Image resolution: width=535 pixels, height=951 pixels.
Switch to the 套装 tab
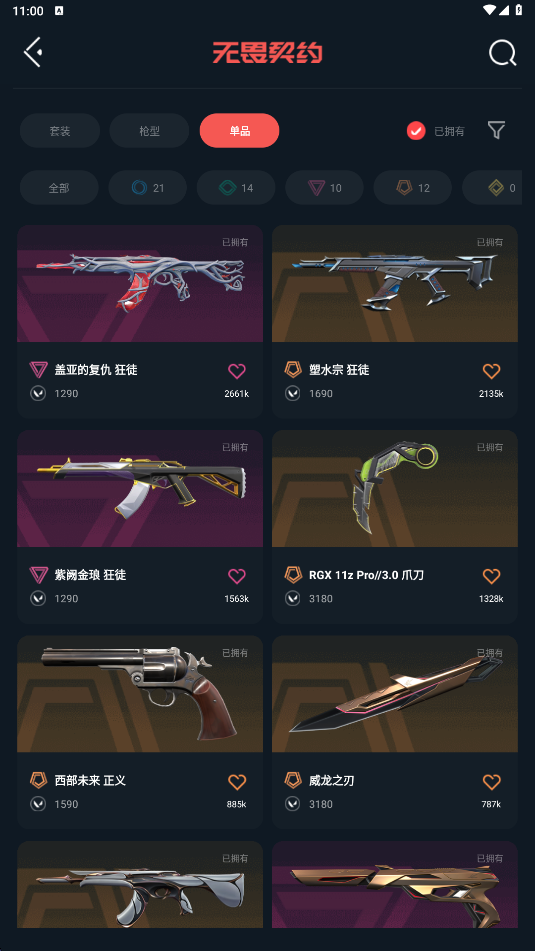coord(60,130)
